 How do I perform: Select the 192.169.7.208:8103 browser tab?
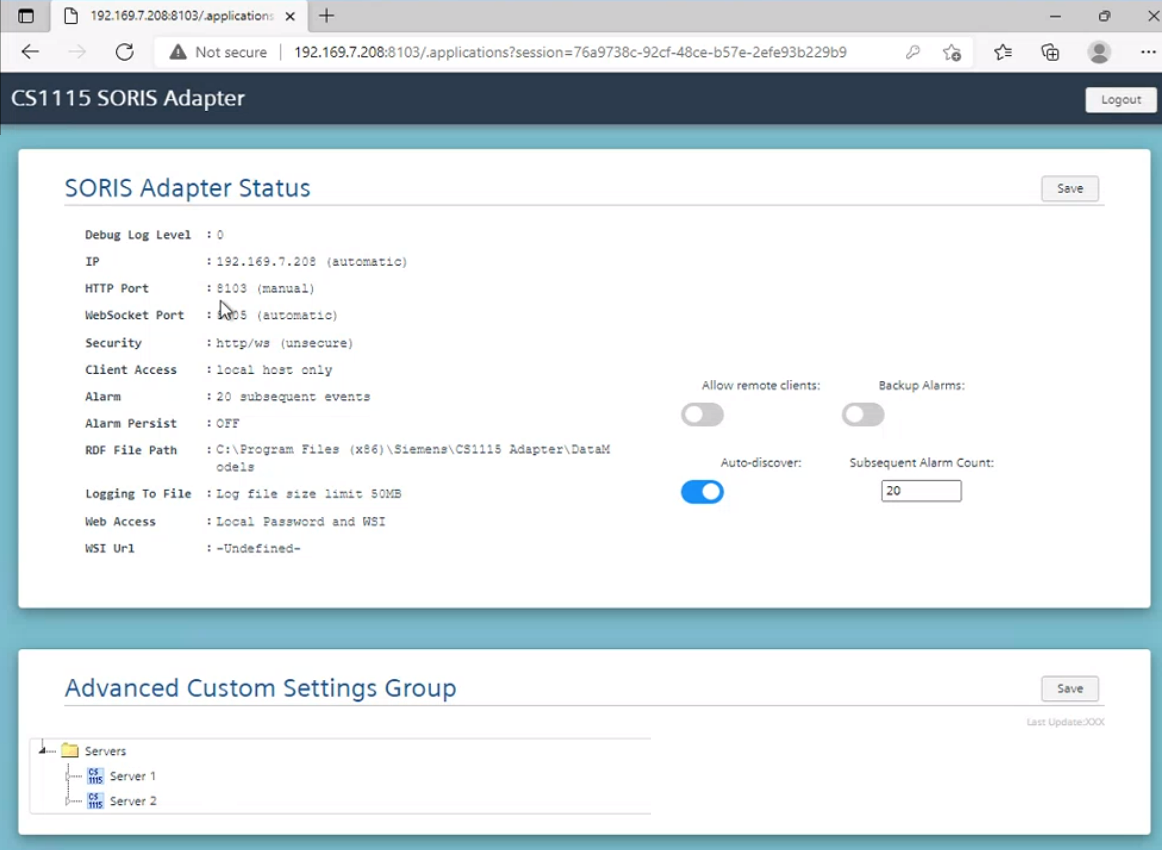tap(180, 15)
